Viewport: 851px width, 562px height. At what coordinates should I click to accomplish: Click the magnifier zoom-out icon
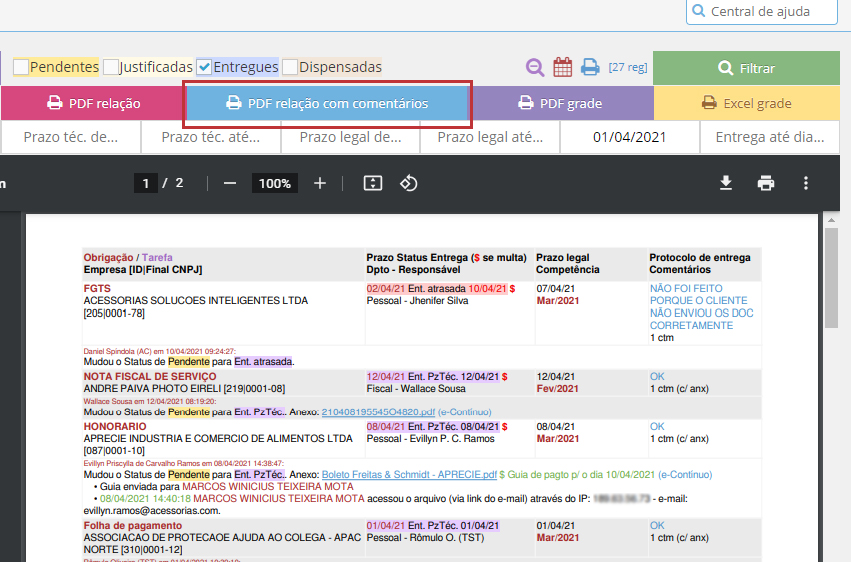coord(535,67)
